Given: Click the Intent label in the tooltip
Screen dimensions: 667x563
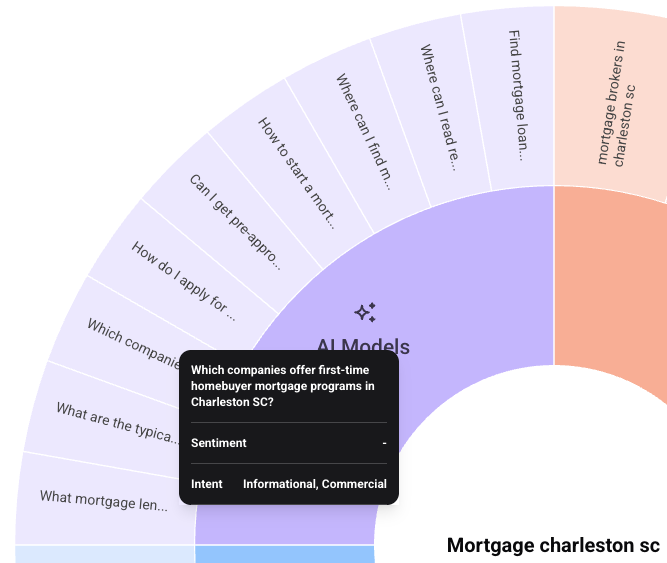Looking at the screenshot, I should pos(207,484).
